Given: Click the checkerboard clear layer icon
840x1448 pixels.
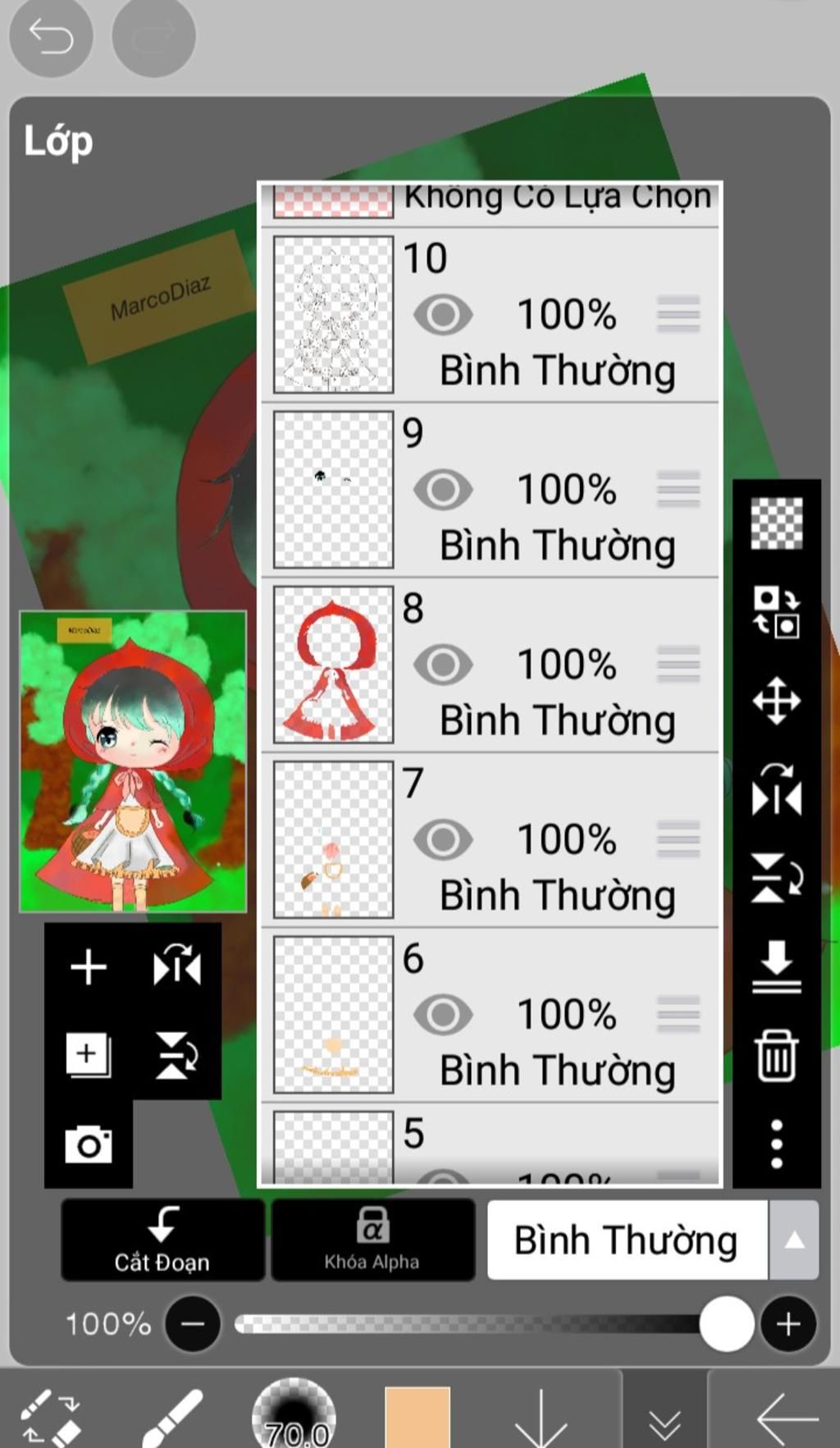Looking at the screenshot, I should click(776, 523).
